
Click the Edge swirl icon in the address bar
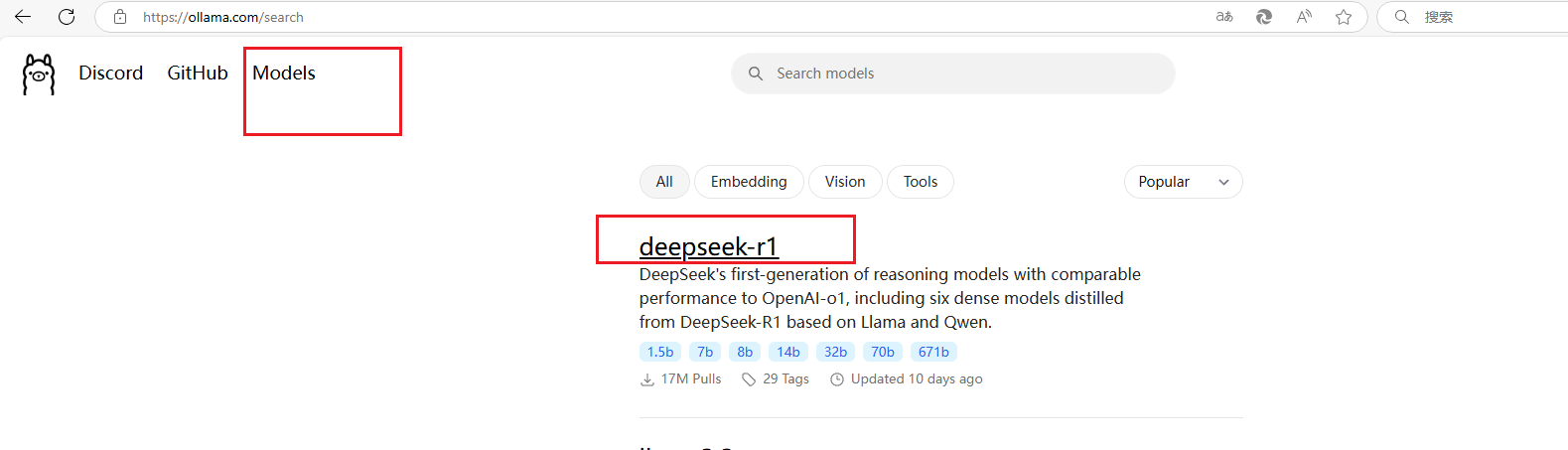coord(1264,17)
